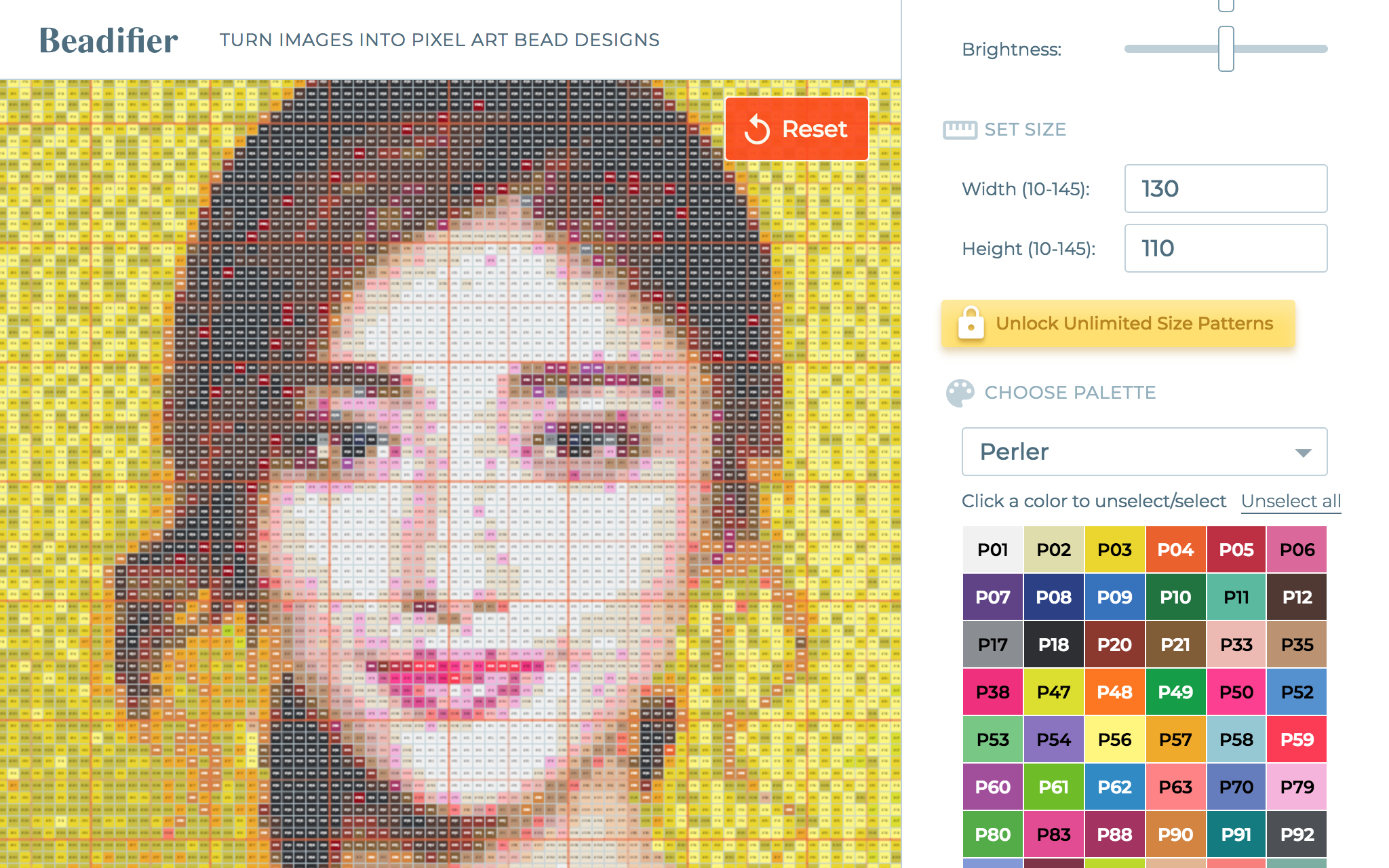1389x868 pixels.
Task: Focus the Height input showing 110
Action: (1225, 248)
